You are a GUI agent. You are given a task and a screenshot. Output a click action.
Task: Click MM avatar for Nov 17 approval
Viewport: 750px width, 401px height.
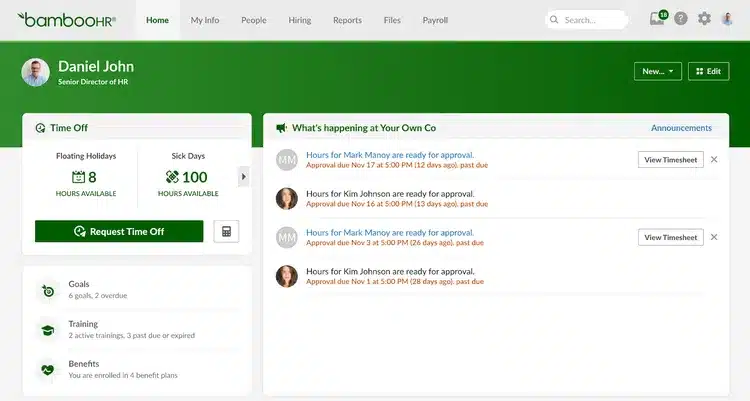[x=287, y=160]
